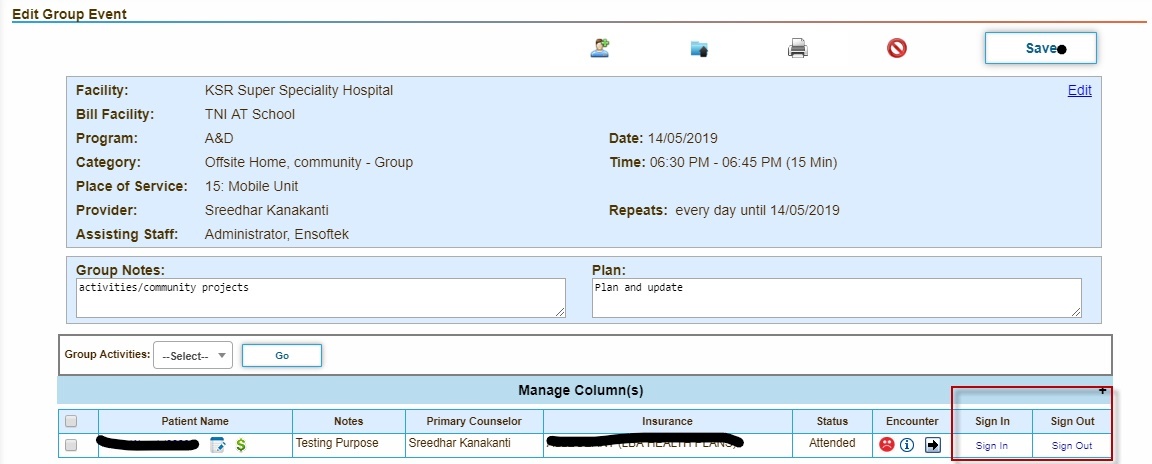The image size is (1152, 464).
Task: Click the red cancel icon
Action: 897,48
